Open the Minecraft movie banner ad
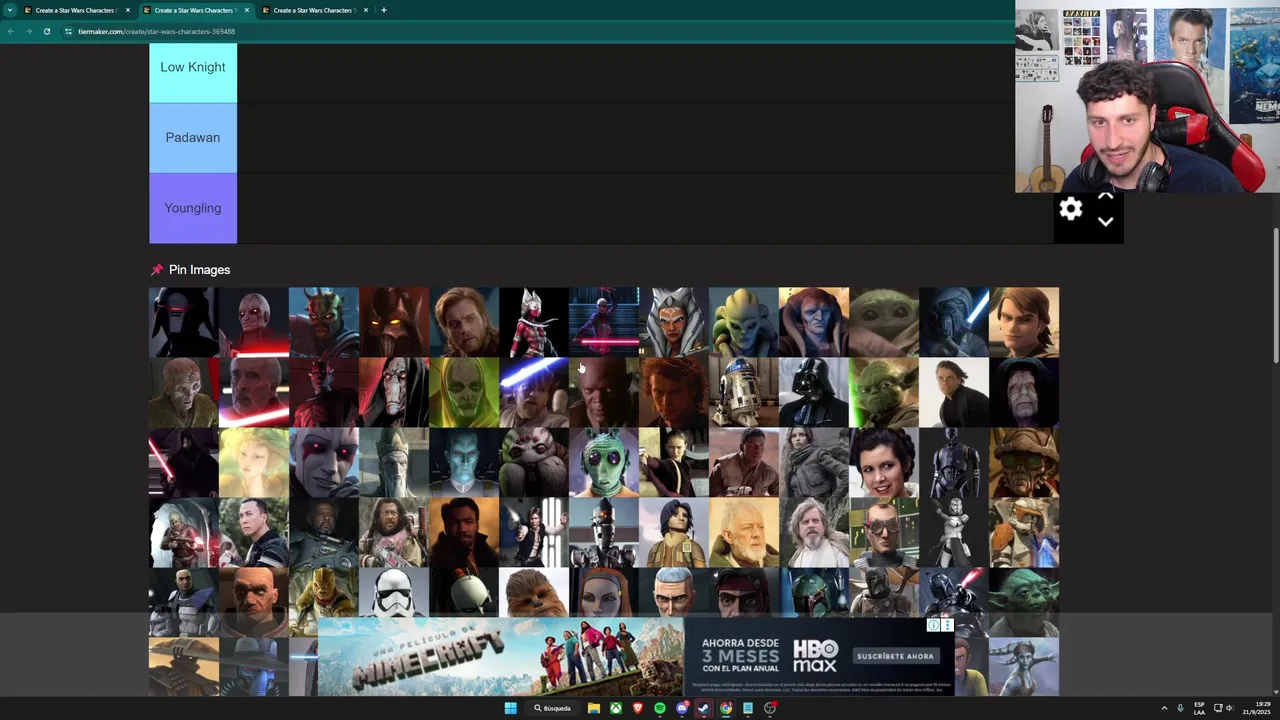The image size is (1280, 720). 501,656
